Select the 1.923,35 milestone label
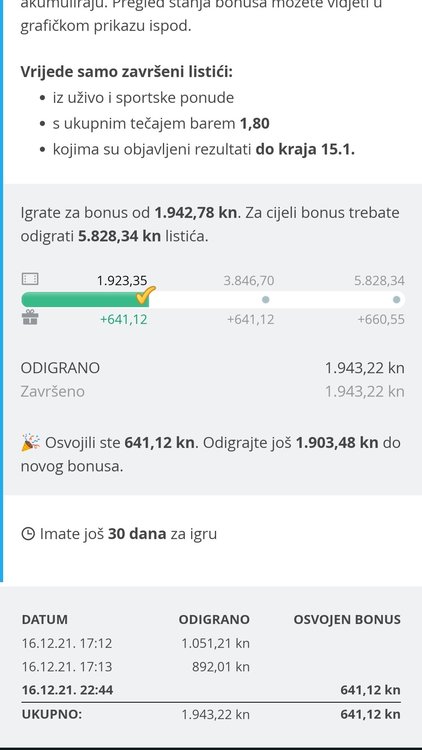 (122, 281)
